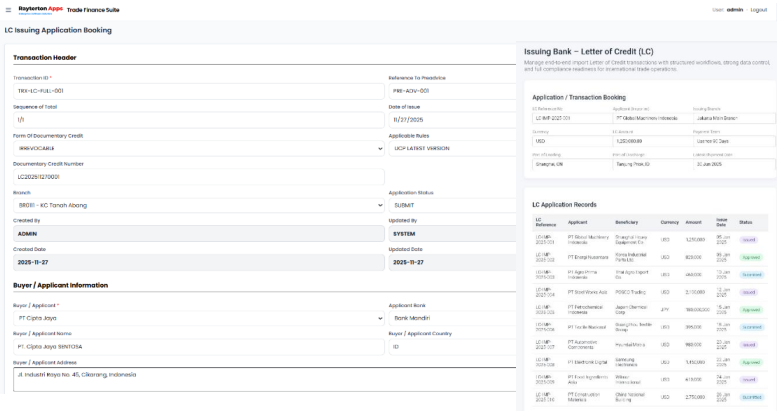The height and width of the screenshot is (416, 777).
Task: Click the Date of Issue field
Action: tap(452, 120)
